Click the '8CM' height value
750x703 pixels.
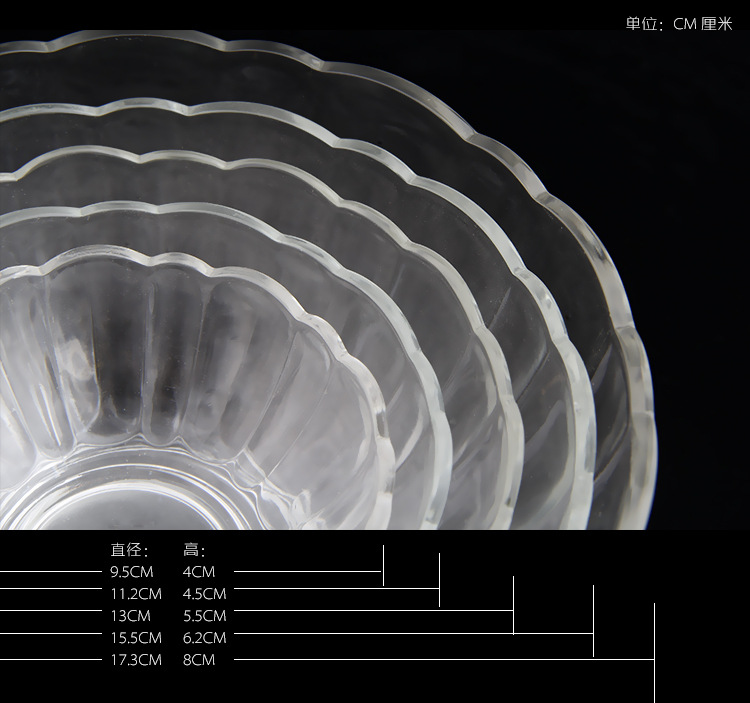pos(199,660)
